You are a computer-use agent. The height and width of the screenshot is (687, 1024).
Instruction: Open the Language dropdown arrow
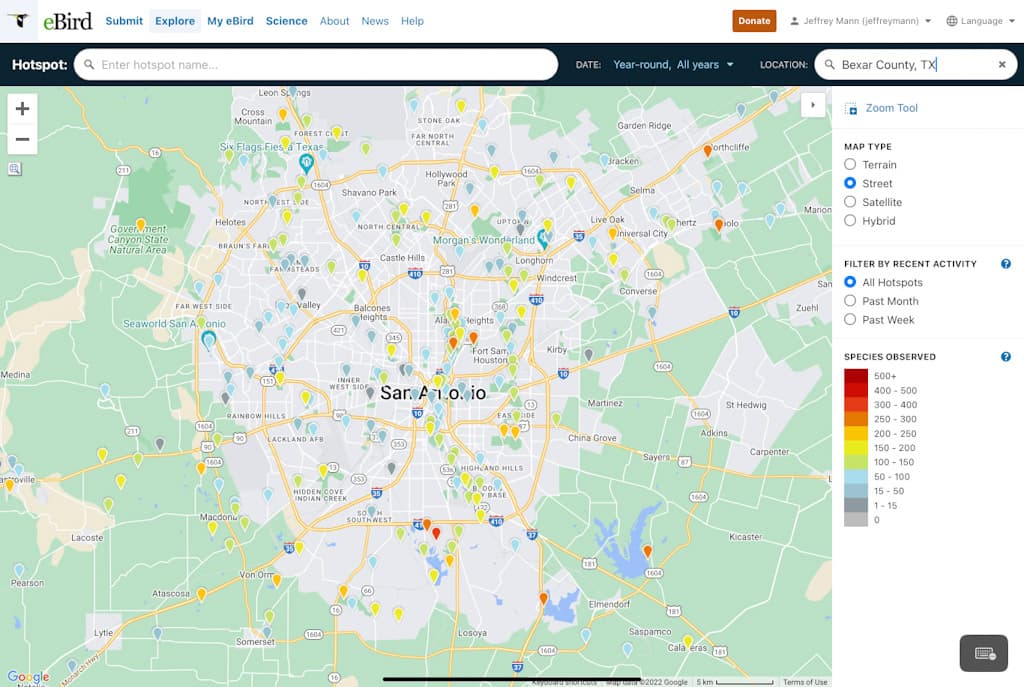(x=1012, y=21)
